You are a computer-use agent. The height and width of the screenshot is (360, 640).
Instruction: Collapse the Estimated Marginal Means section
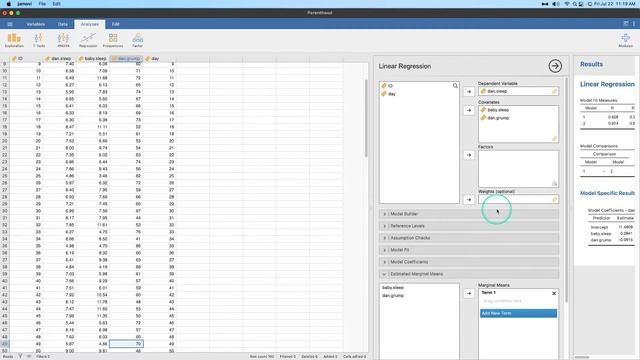point(469,274)
